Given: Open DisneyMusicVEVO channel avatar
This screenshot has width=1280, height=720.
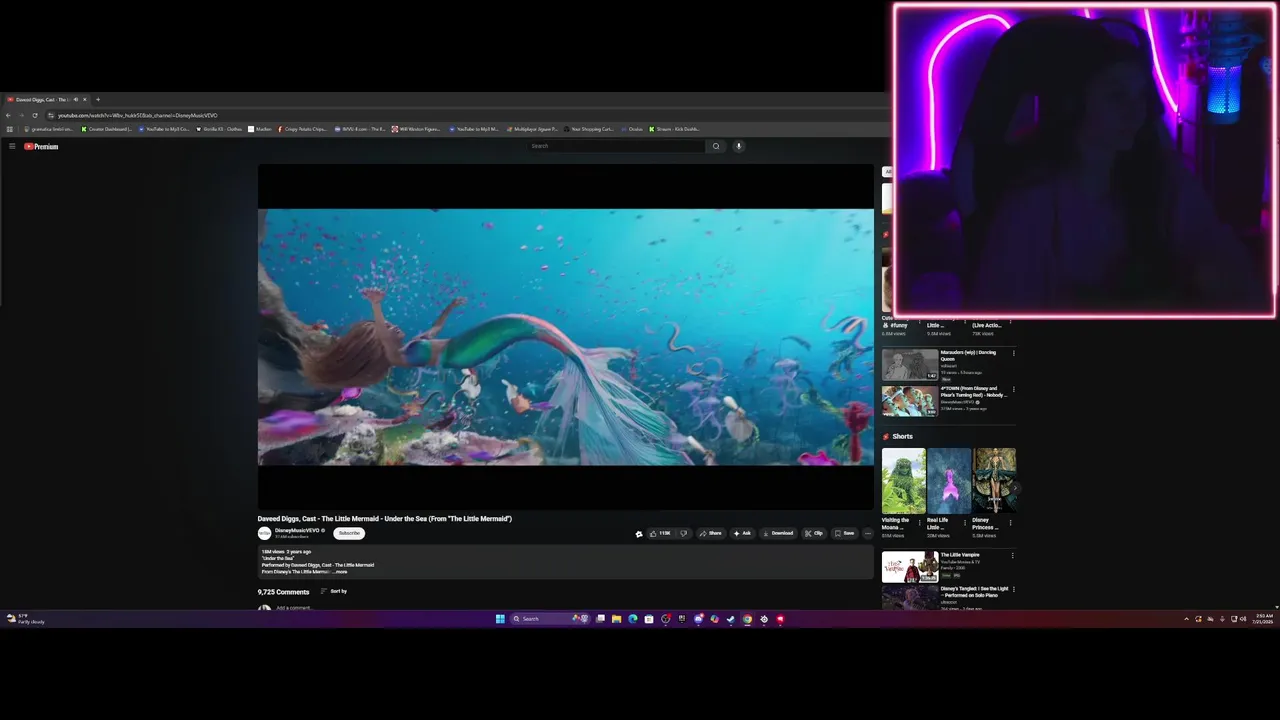Looking at the screenshot, I should coord(265,533).
